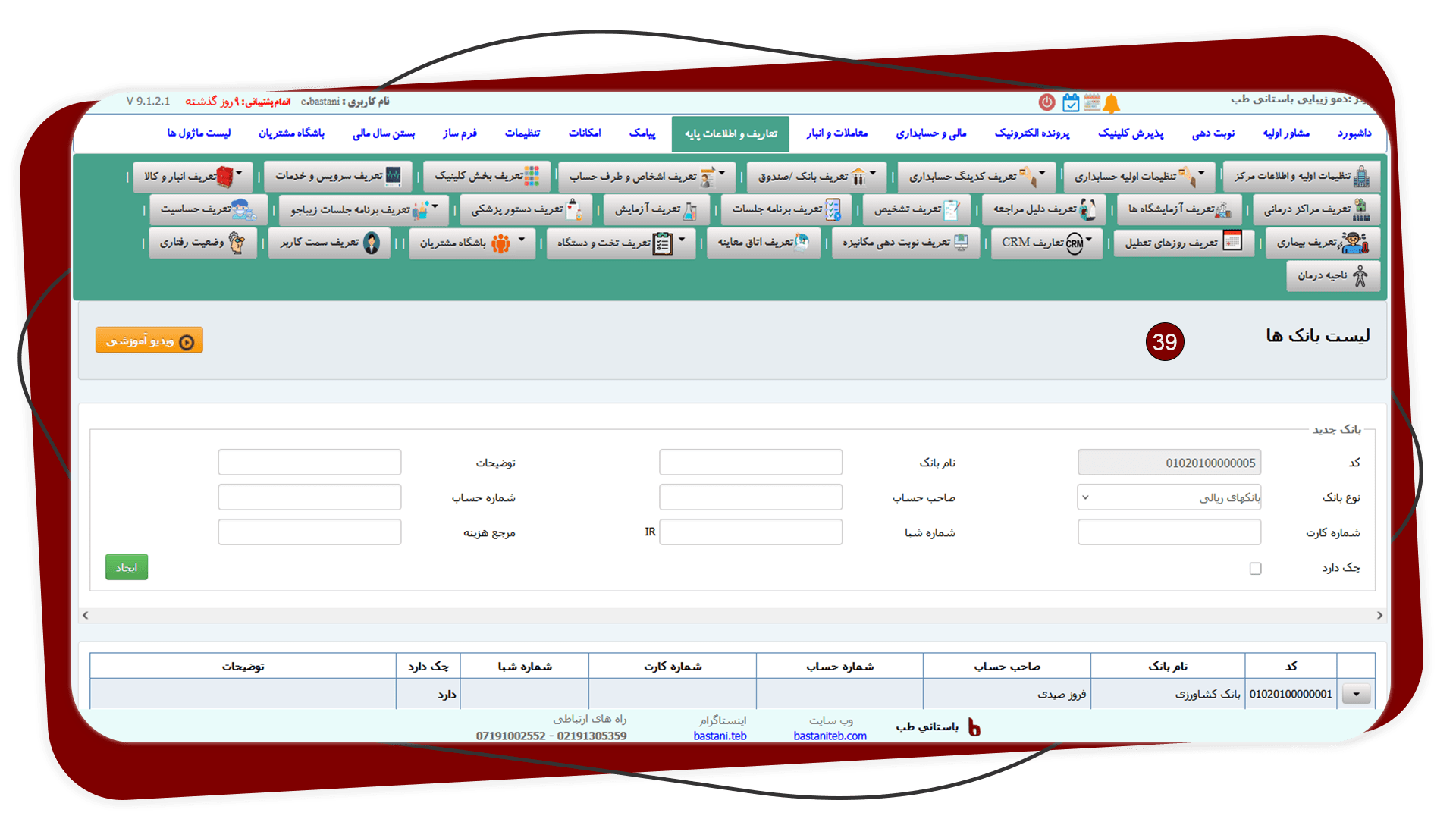The image size is (1456, 819).
Task: Open تعریف حساسیت toolbar item
Action: 209,209
